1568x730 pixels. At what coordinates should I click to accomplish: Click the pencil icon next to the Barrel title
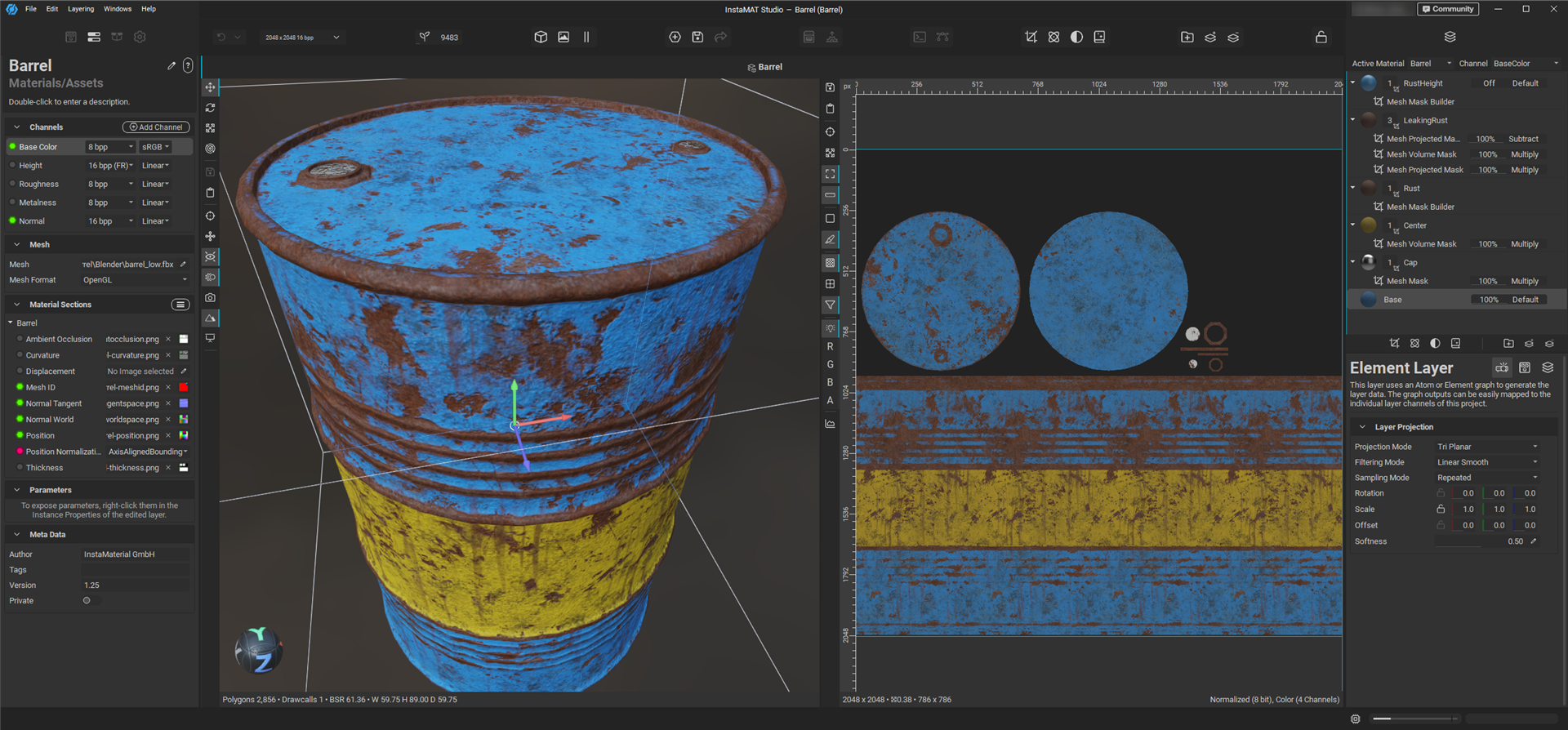[x=171, y=66]
